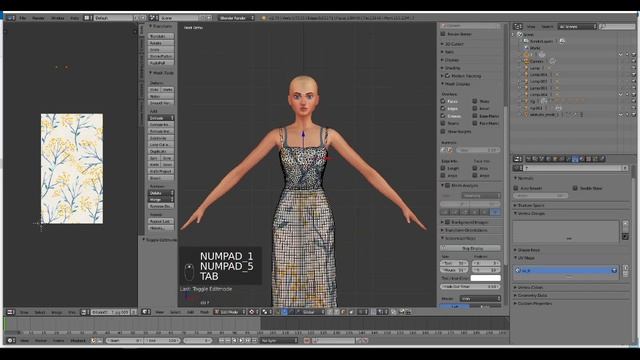Open the Default screen layout selector
This screenshot has width=640, height=360.
click(113, 18)
